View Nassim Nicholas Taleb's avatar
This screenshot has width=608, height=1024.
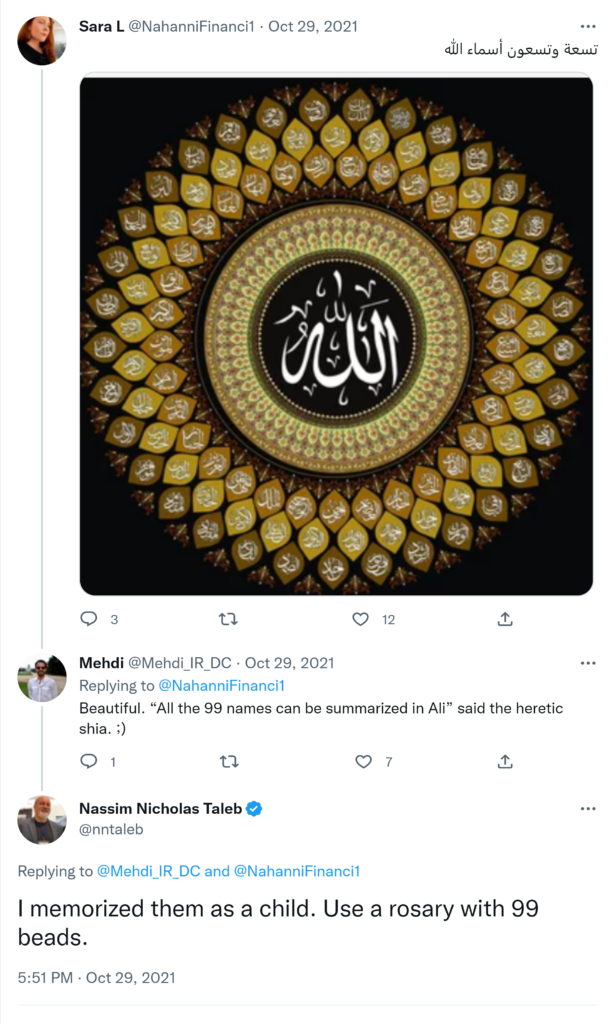[x=42, y=821]
